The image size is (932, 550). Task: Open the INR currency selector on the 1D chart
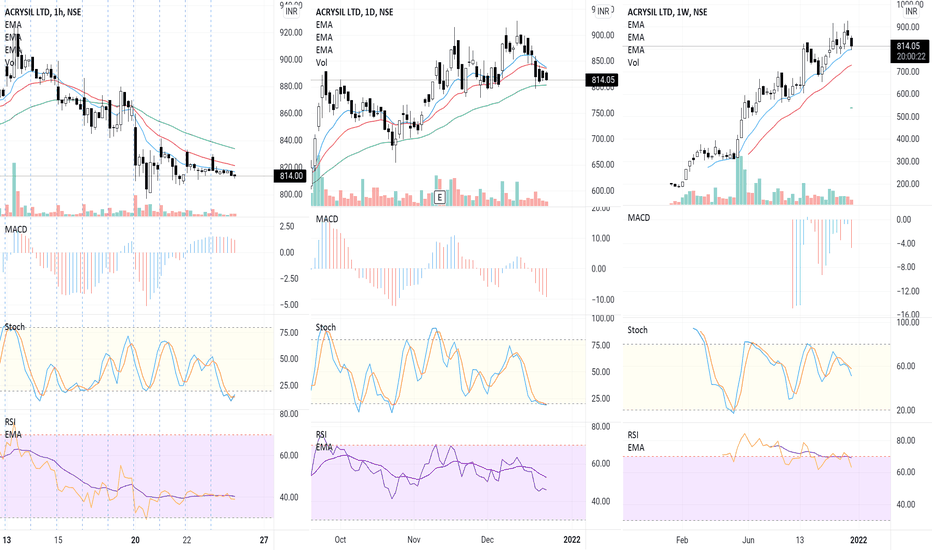[603, 11]
